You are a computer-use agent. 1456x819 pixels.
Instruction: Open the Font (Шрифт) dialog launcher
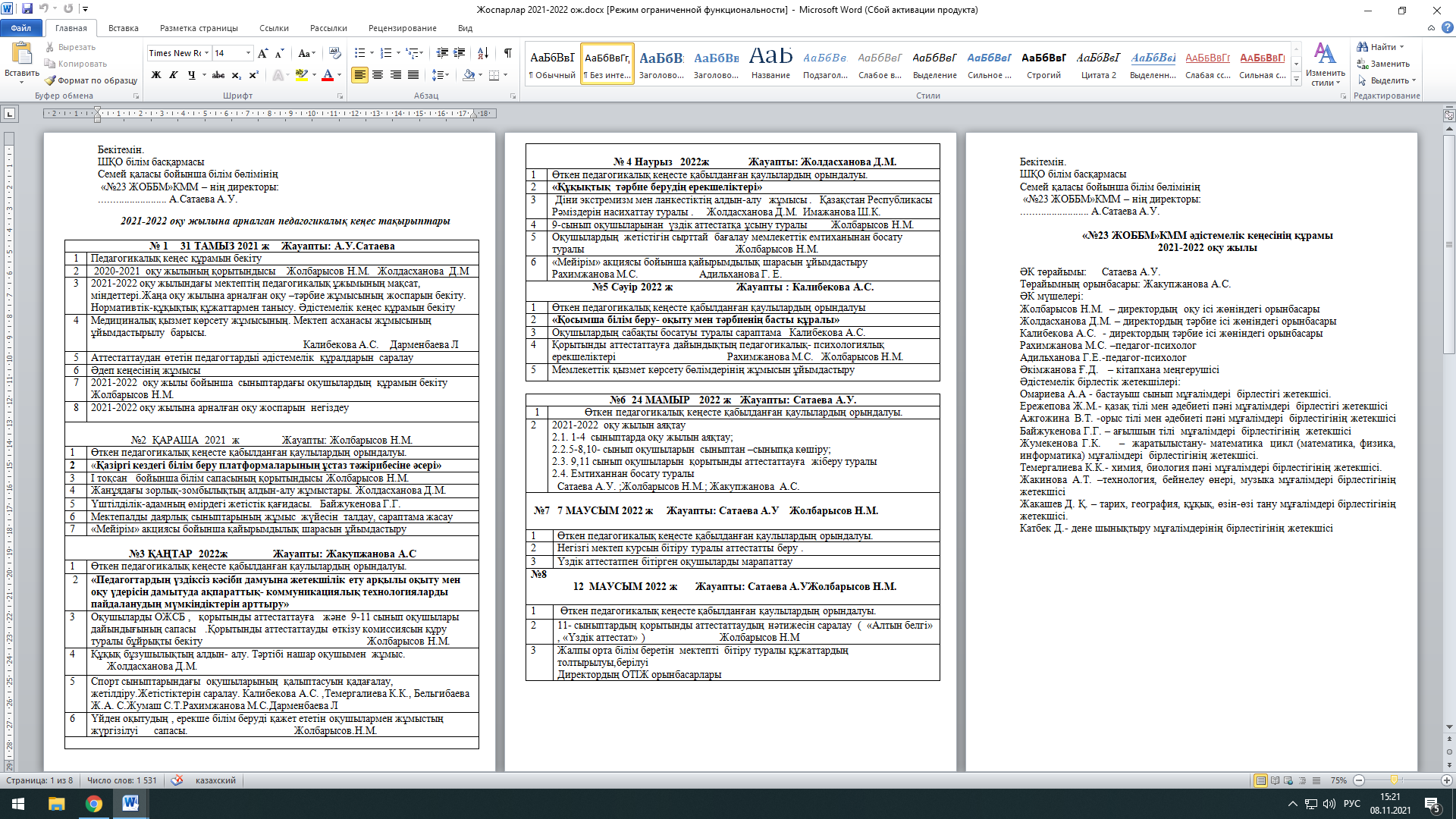coord(340,96)
